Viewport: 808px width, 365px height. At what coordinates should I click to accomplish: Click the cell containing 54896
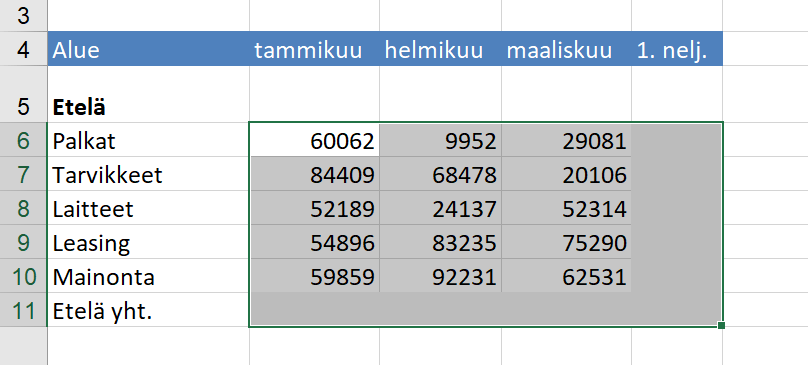tap(314, 242)
